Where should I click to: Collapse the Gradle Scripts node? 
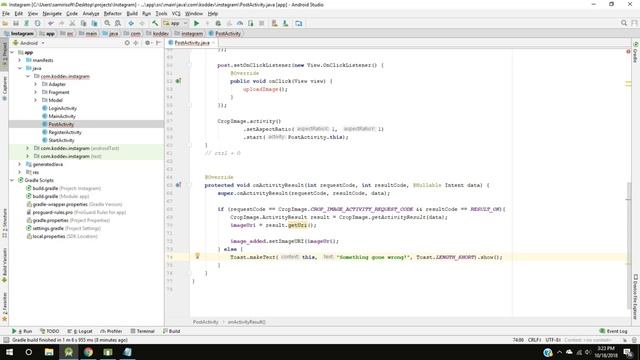click(12, 180)
